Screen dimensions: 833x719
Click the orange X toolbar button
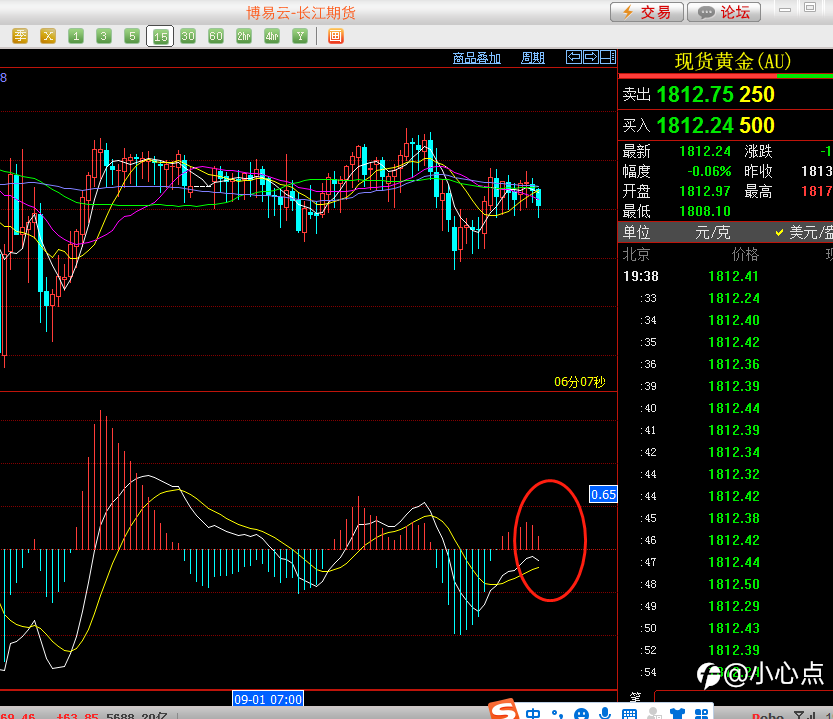pos(48,36)
